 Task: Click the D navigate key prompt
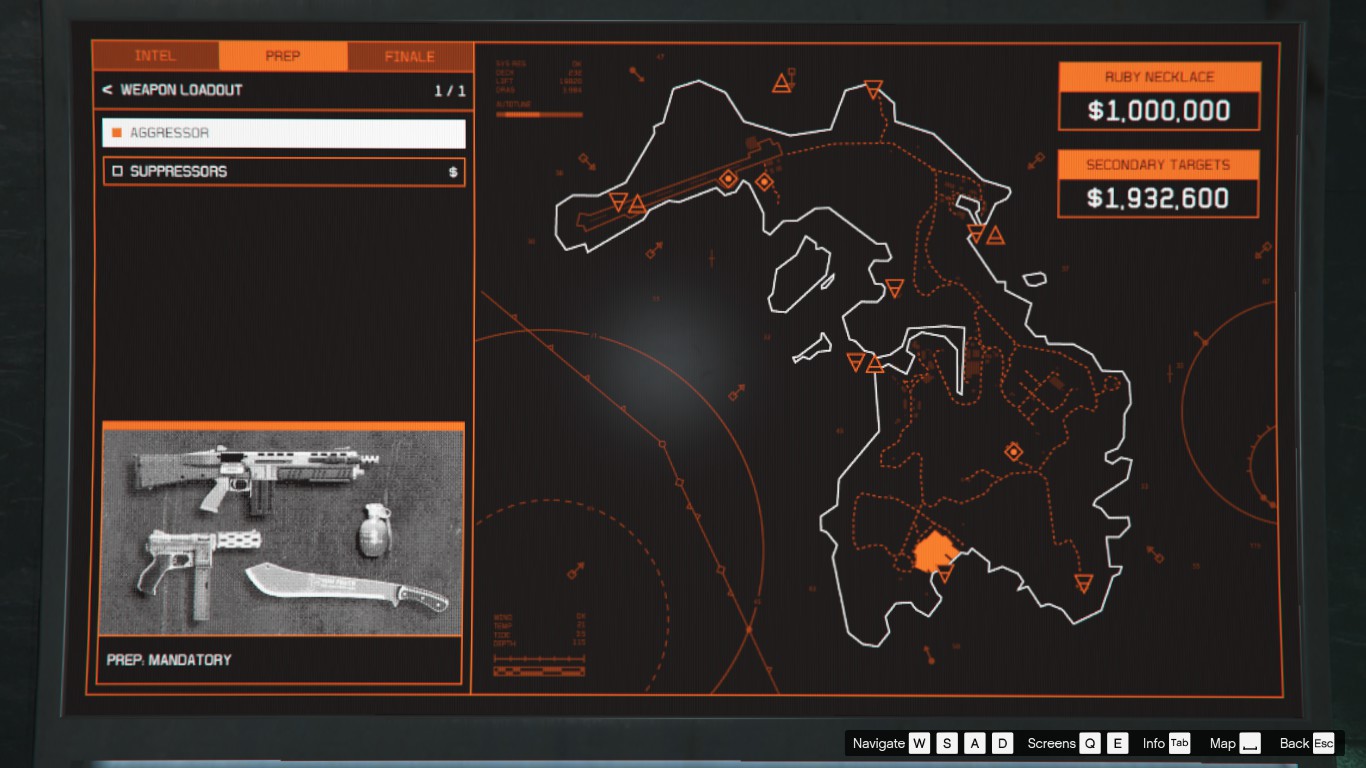(x=1003, y=743)
